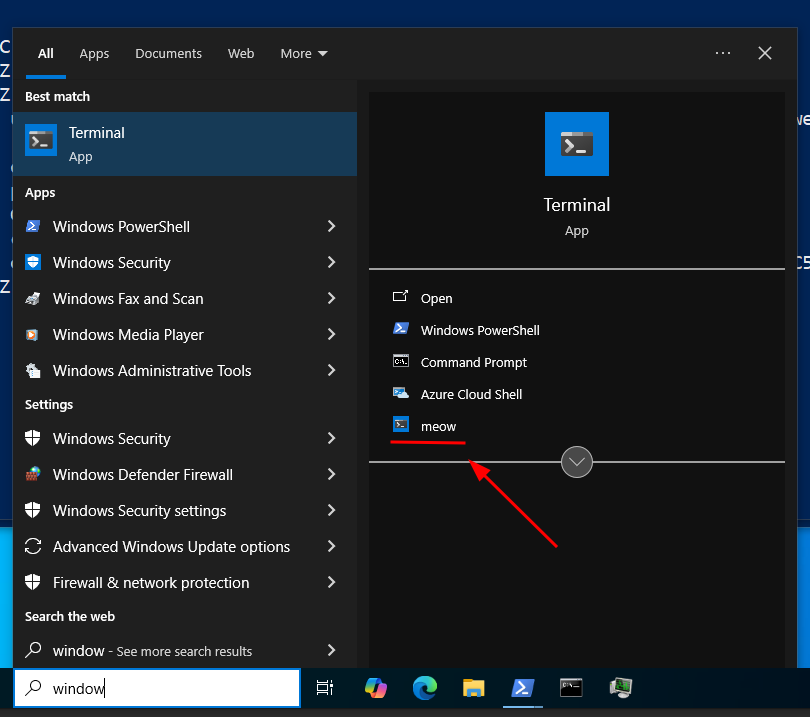Click the Windows Defender Firewall brick icon
This screenshot has width=810, height=717.
point(33,474)
